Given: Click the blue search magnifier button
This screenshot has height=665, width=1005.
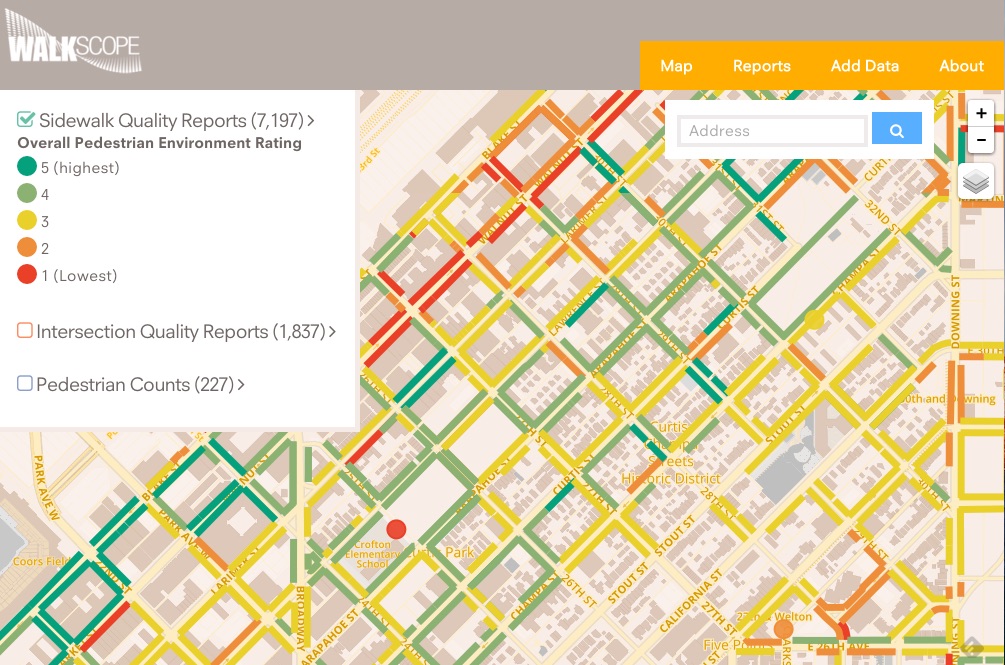Looking at the screenshot, I should [x=897, y=129].
